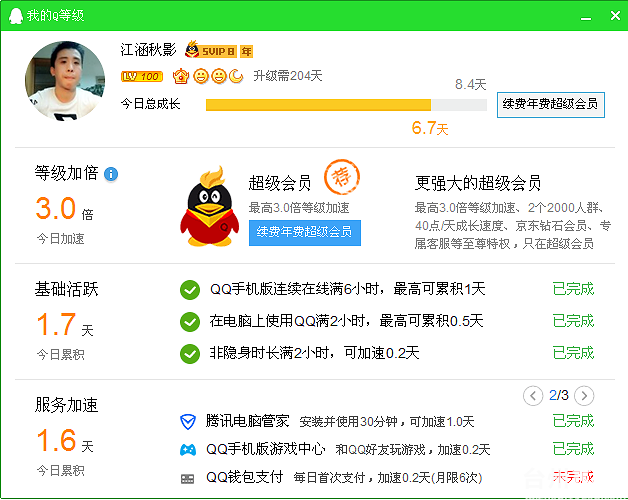Click the yellow 今日总成长 progress bar
Viewport: 628px width, 500px height.
tap(346, 105)
